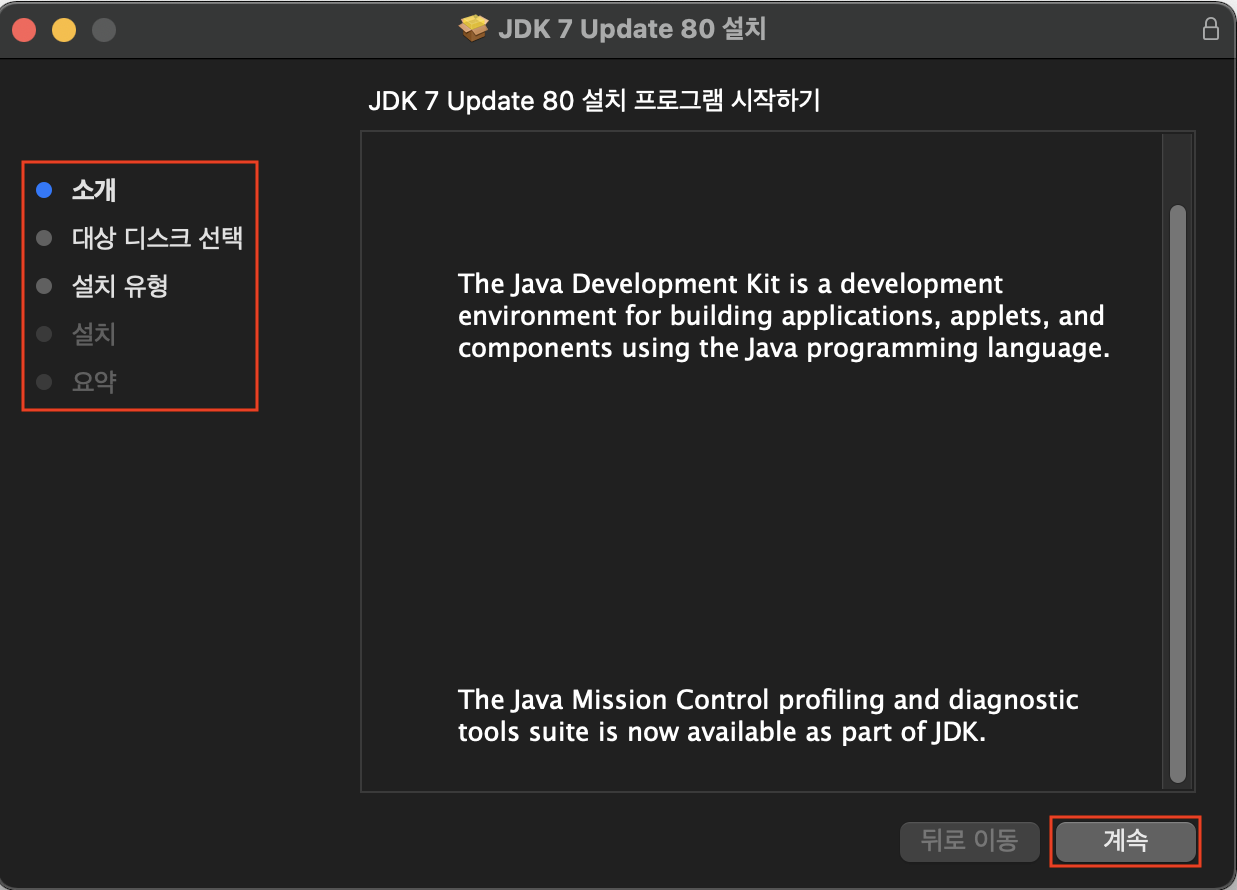
Task: Click the dot next to 요약 step
Action: click(42, 382)
